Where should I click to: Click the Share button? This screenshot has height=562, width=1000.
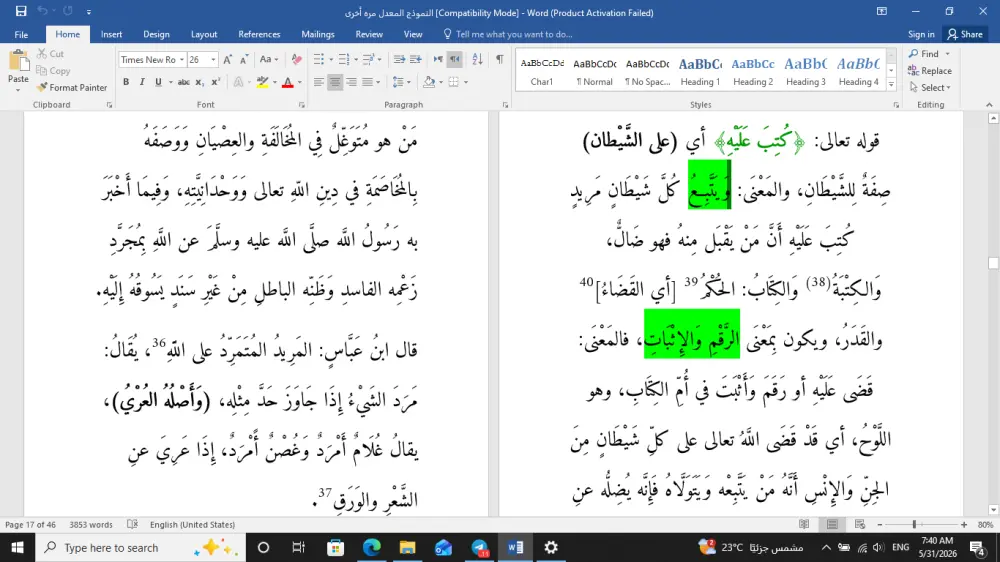pyautogui.click(x=965, y=34)
